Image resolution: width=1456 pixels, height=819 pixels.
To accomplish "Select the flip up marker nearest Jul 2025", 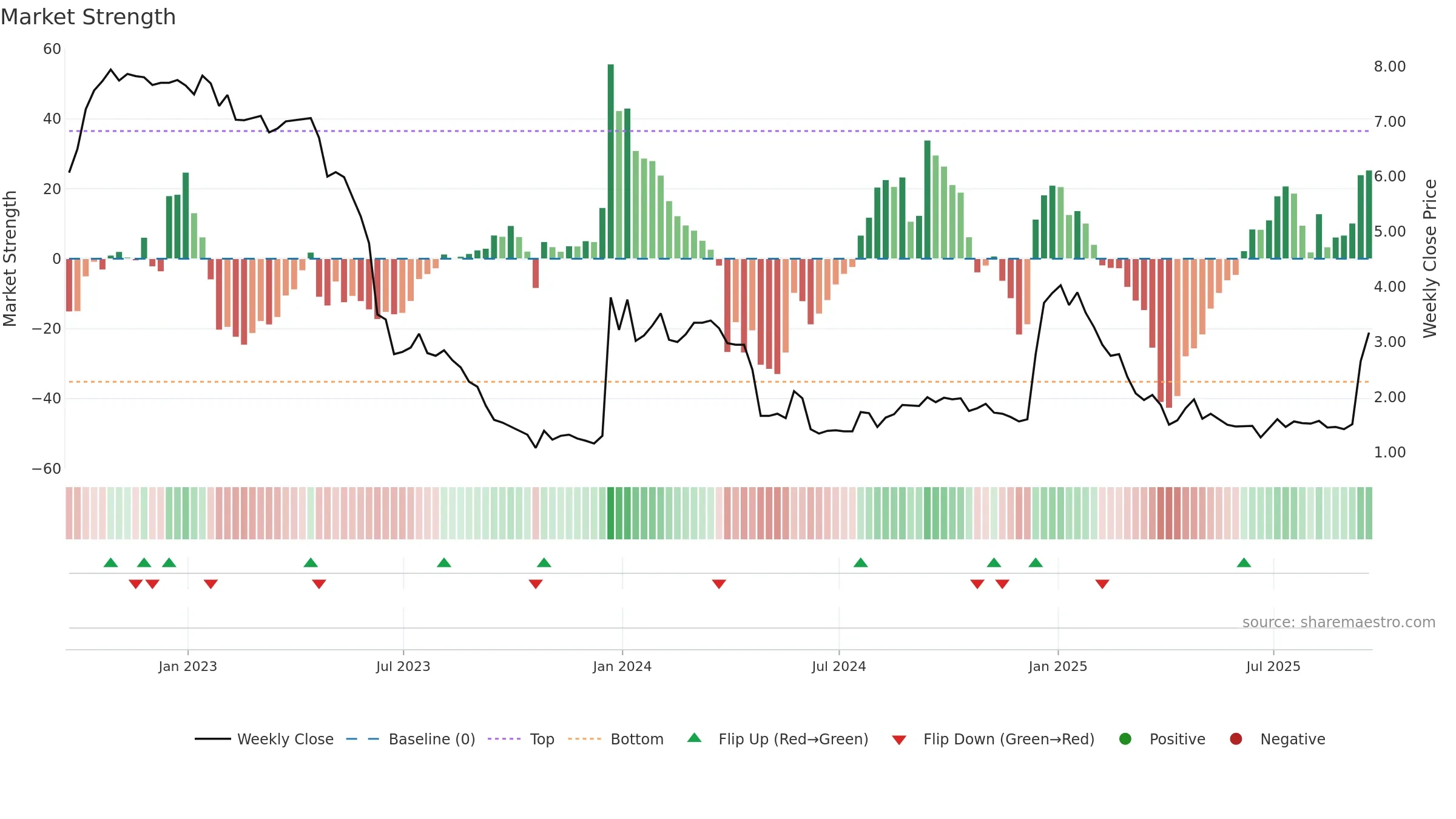I will 1244,563.
